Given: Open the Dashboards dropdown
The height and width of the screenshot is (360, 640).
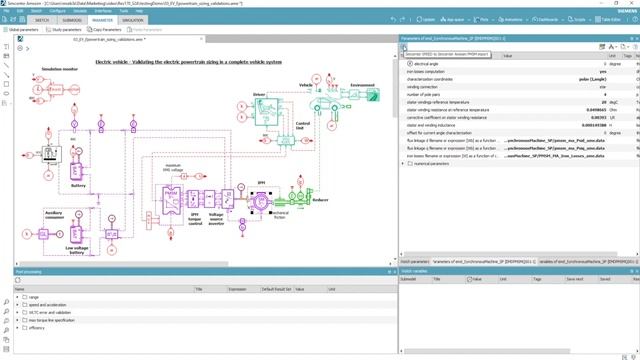Looking at the screenshot, I should pyautogui.click(x=547, y=20).
